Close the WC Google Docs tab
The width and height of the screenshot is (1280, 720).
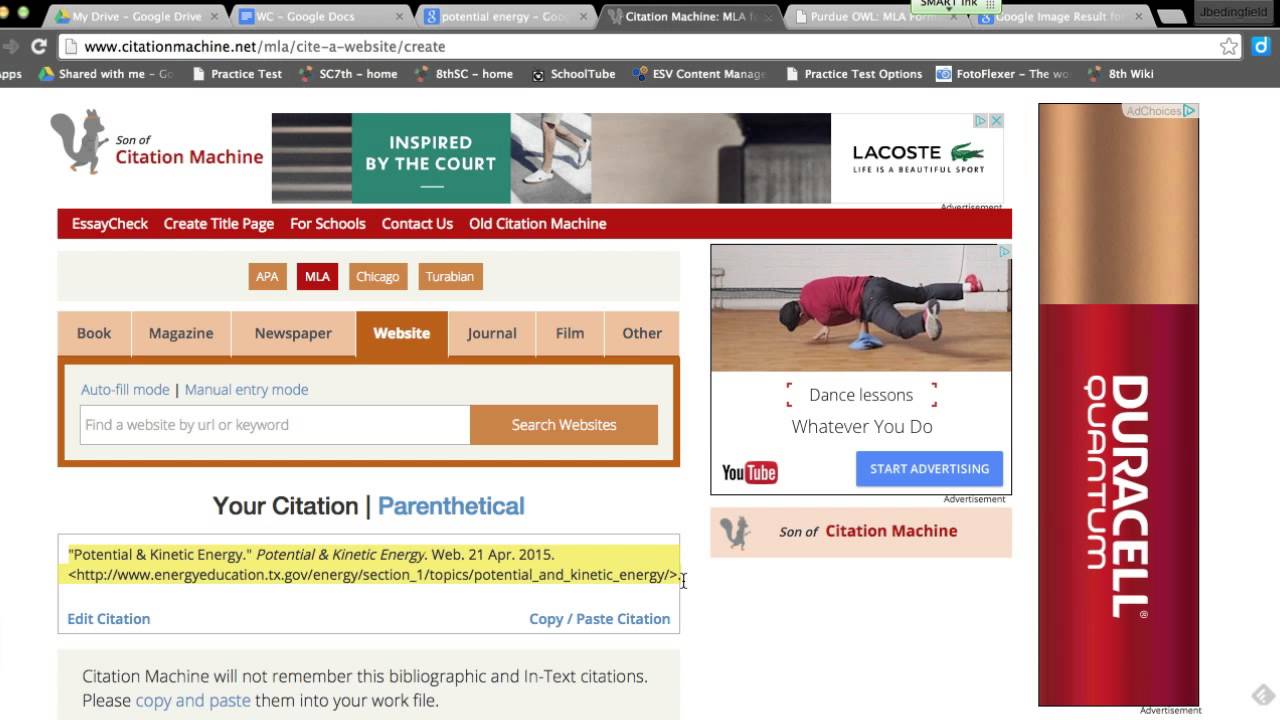(400, 17)
